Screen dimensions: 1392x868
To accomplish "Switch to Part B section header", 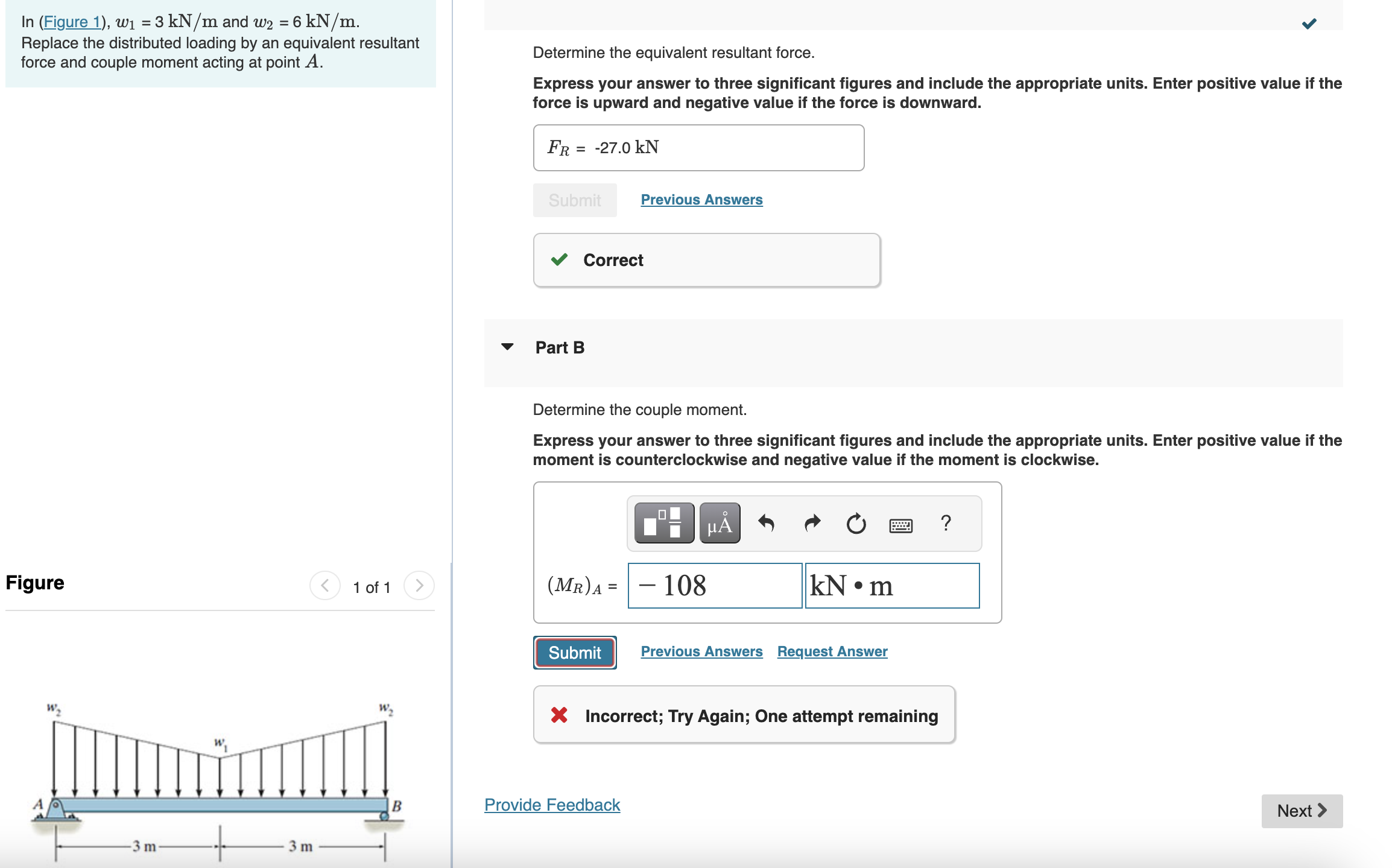I will click(560, 347).
